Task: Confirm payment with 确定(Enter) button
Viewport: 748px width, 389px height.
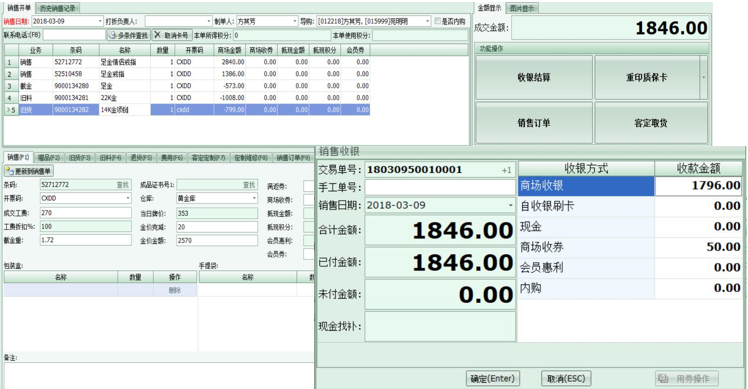Action: [492, 378]
